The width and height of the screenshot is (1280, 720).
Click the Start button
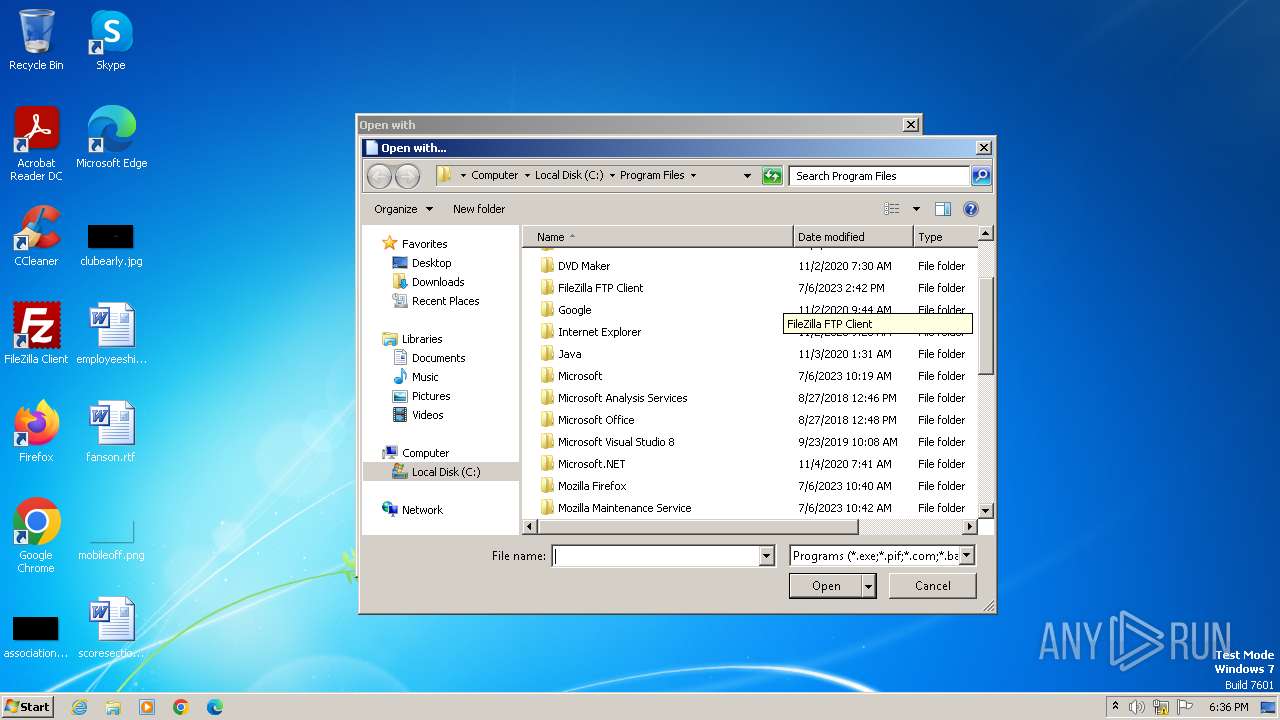(x=27, y=707)
